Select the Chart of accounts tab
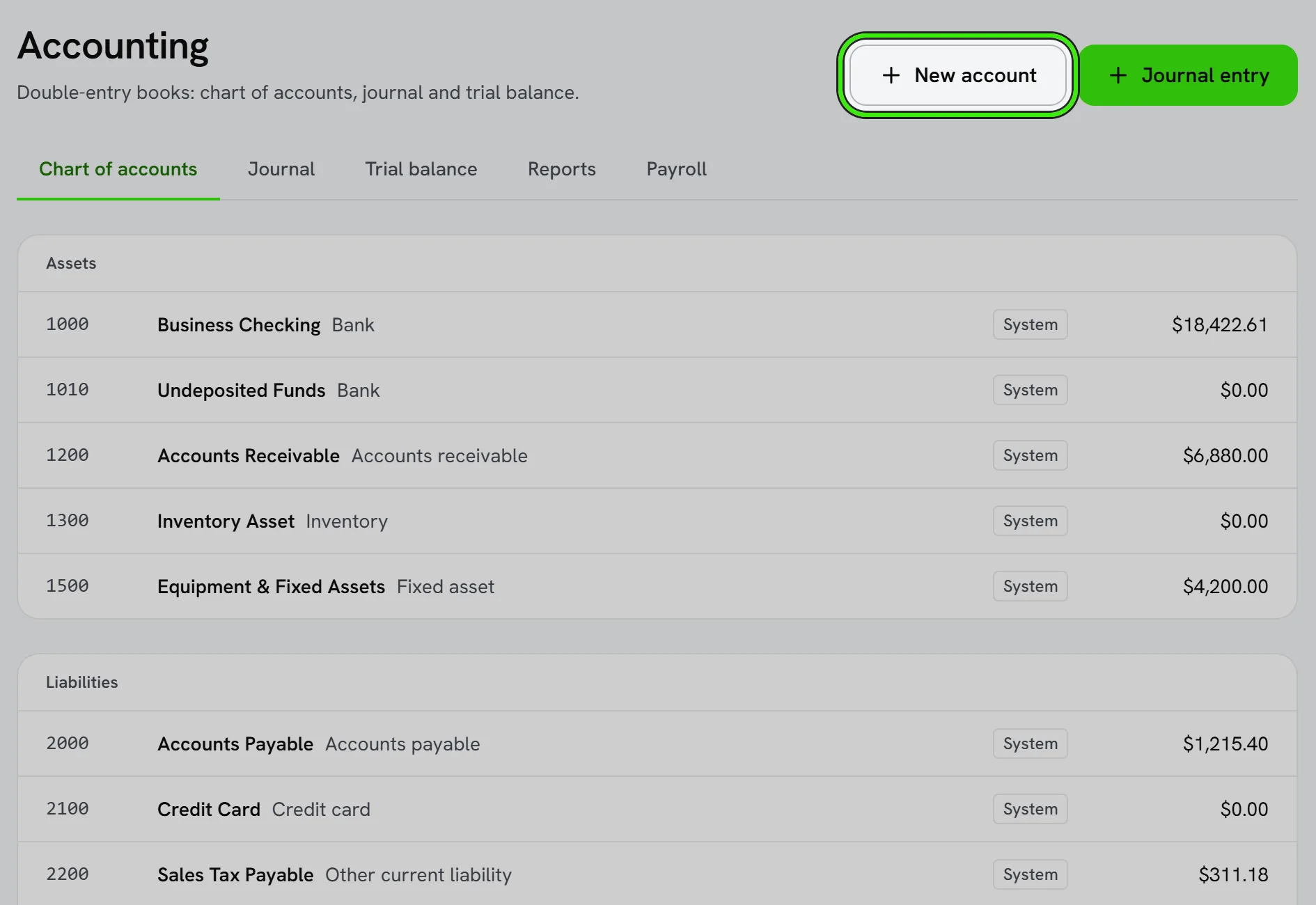This screenshot has width=1316, height=905. (x=118, y=169)
